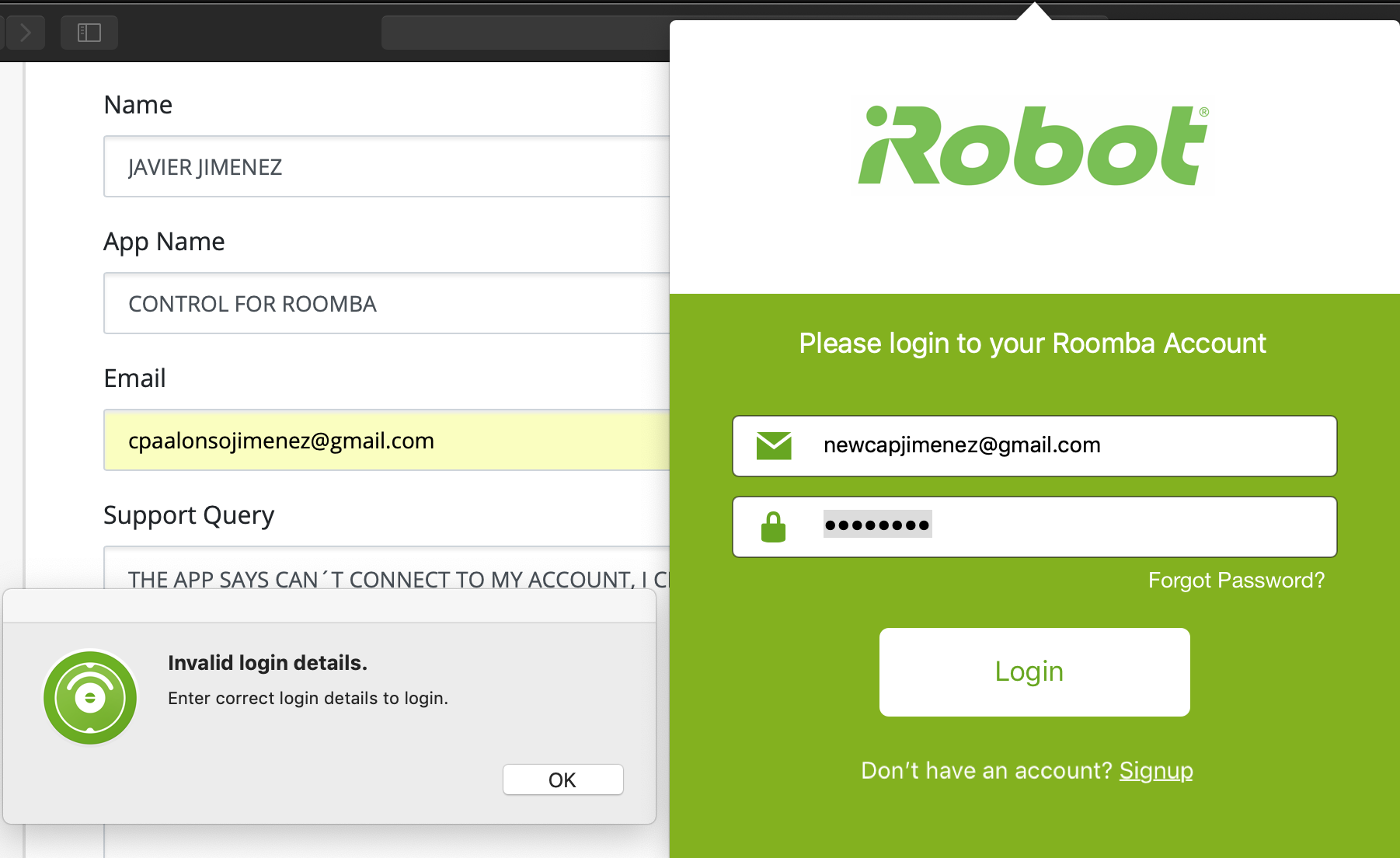Click the Roomba account password field
The height and width of the screenshot is (858, 1400).
pyautogui.click(x=1034, y=527)
